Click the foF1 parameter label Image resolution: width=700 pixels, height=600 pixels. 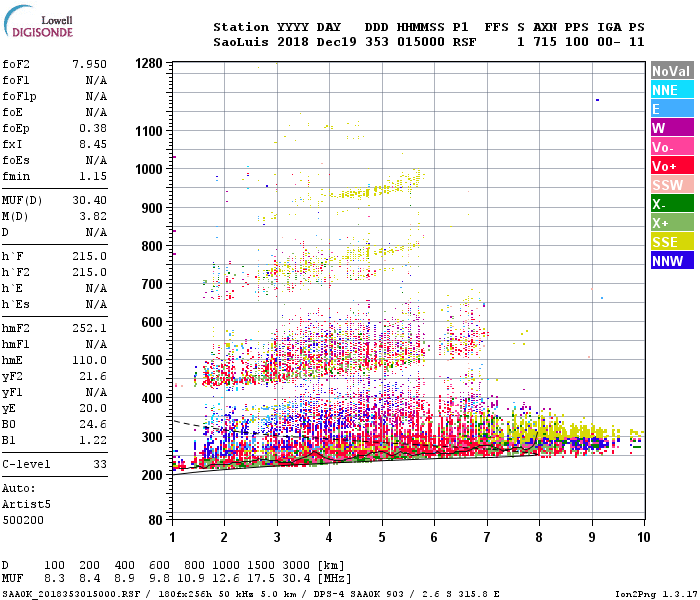(x=16, y=80)
